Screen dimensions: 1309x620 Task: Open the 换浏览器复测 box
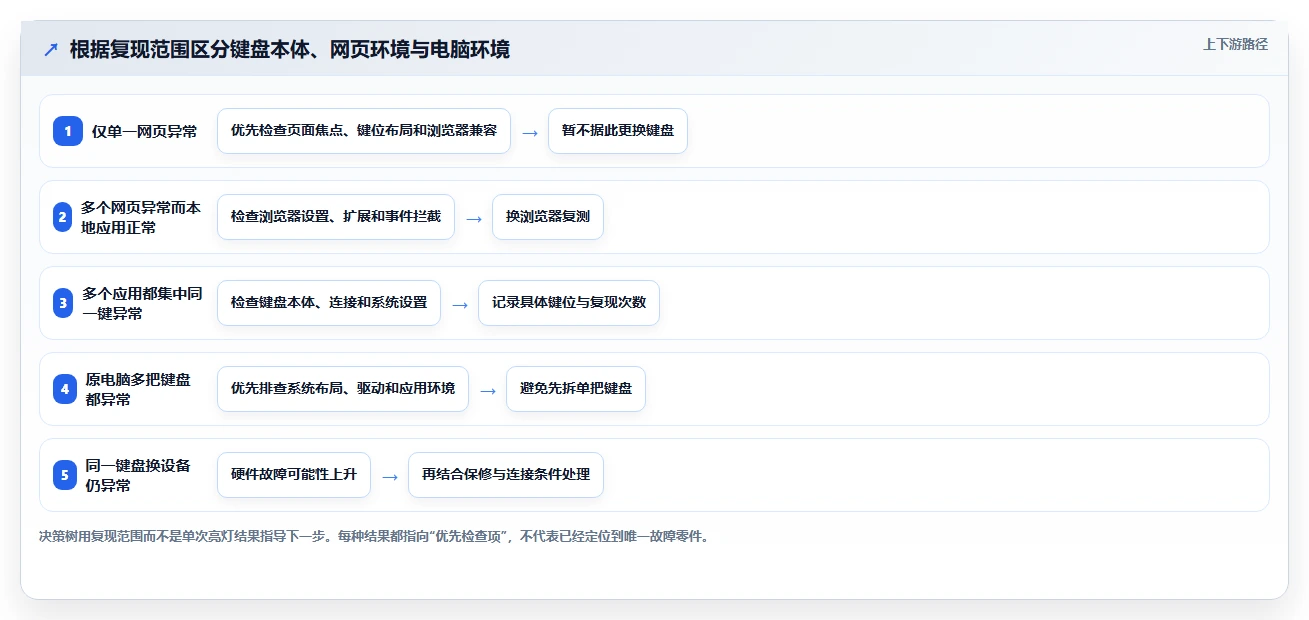(x=548, y=217)
